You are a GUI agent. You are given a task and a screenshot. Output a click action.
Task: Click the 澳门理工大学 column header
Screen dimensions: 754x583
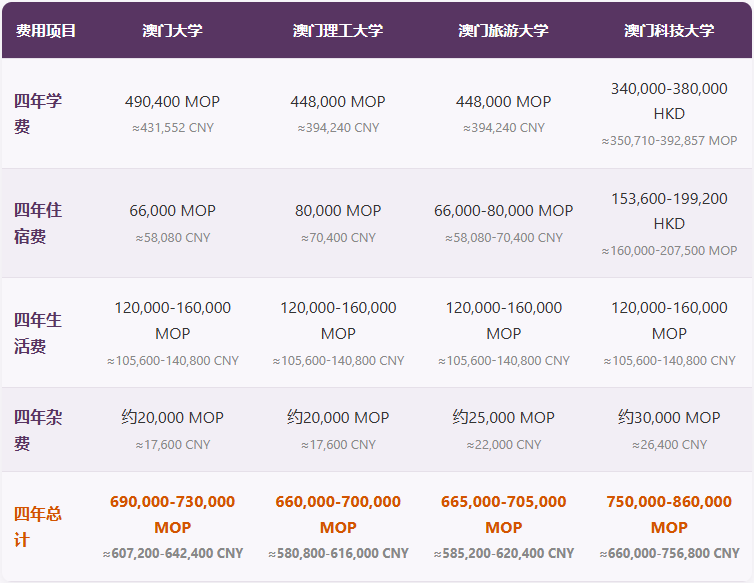point(338,30)
